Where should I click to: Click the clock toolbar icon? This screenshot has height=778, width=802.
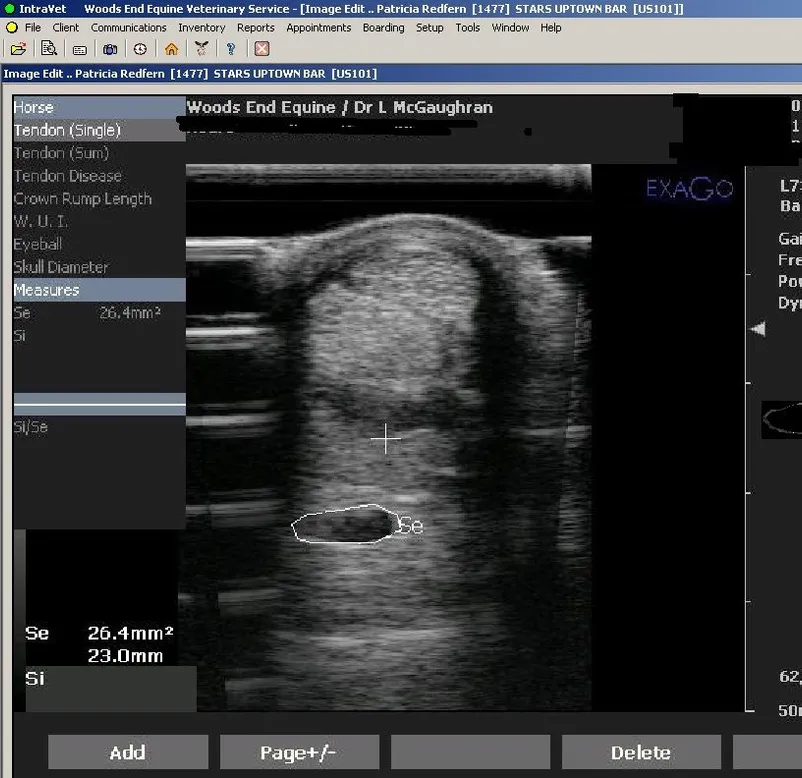(x=140, y=48)
